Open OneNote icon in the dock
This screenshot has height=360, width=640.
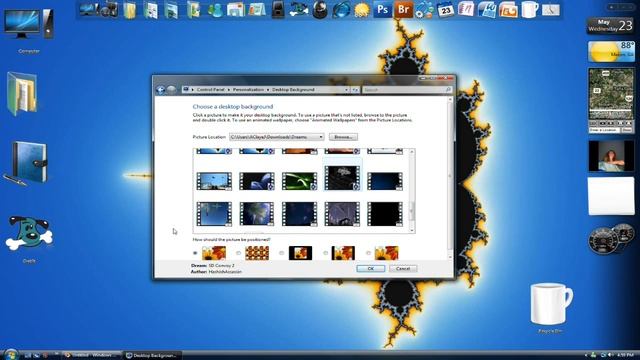[x=466, y=10]
